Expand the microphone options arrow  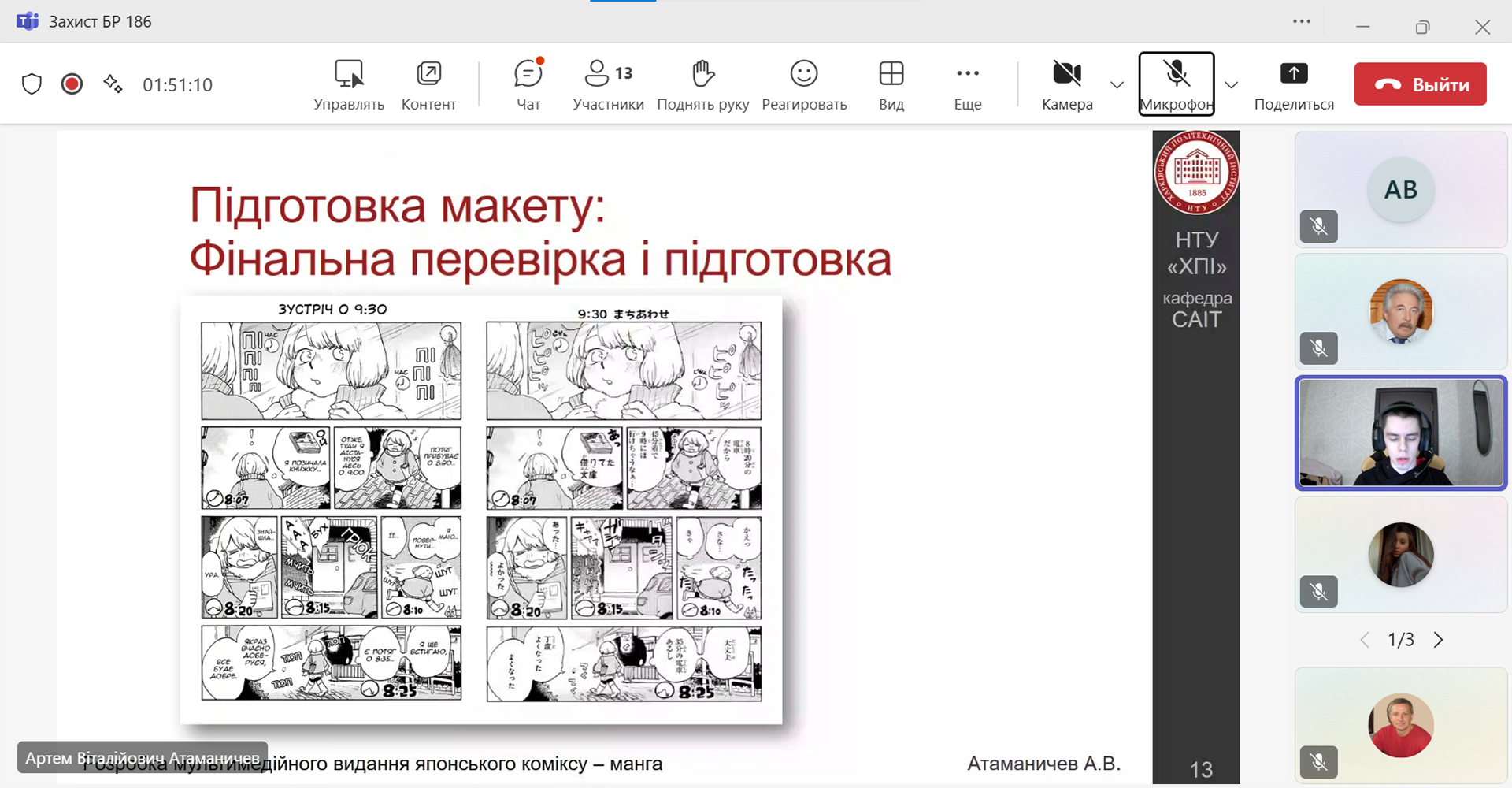[x=1232, y=85]
